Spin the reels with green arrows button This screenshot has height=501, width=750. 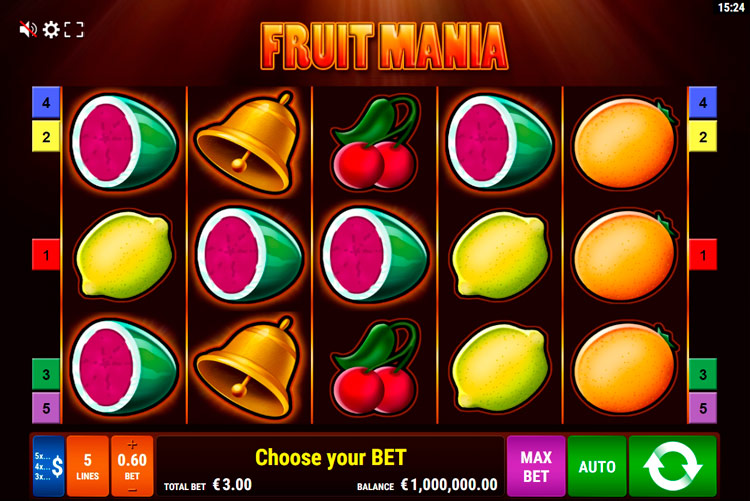pos(673,466)
